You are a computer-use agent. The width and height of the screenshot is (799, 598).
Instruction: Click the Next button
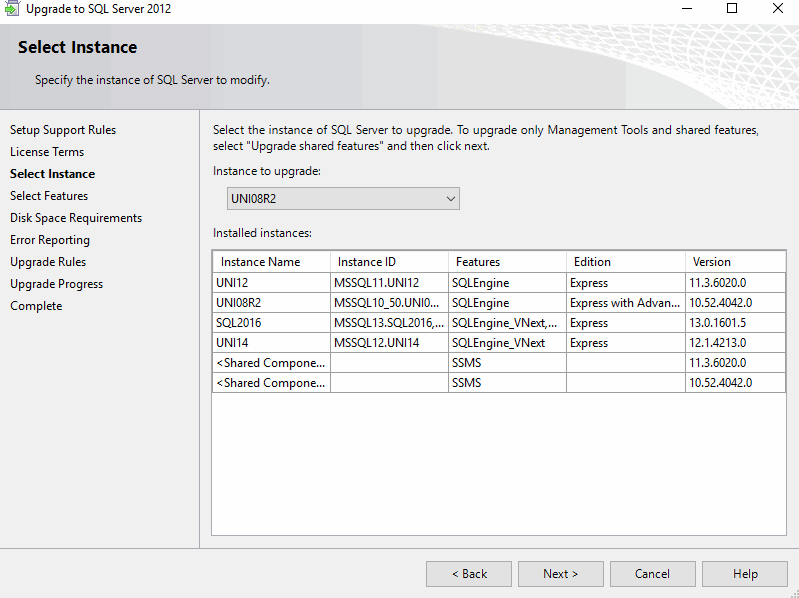[560, 573]
